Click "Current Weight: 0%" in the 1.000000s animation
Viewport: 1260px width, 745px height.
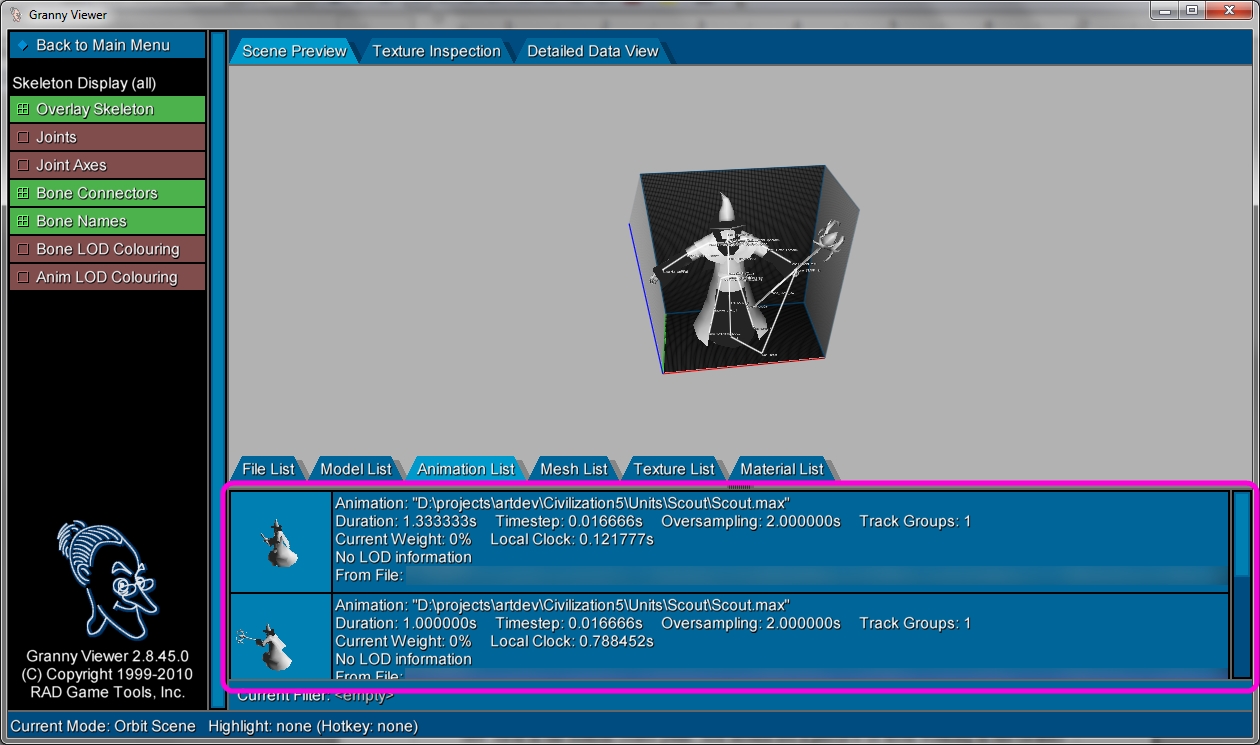403,641
